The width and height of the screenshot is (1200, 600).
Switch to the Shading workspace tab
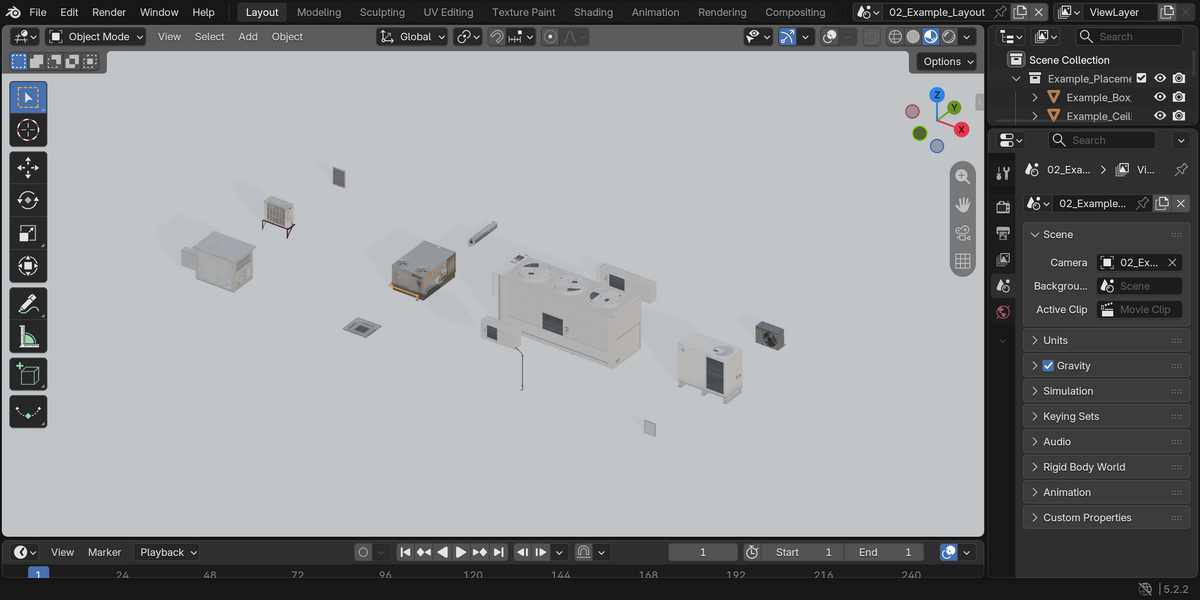coord(593,12)
